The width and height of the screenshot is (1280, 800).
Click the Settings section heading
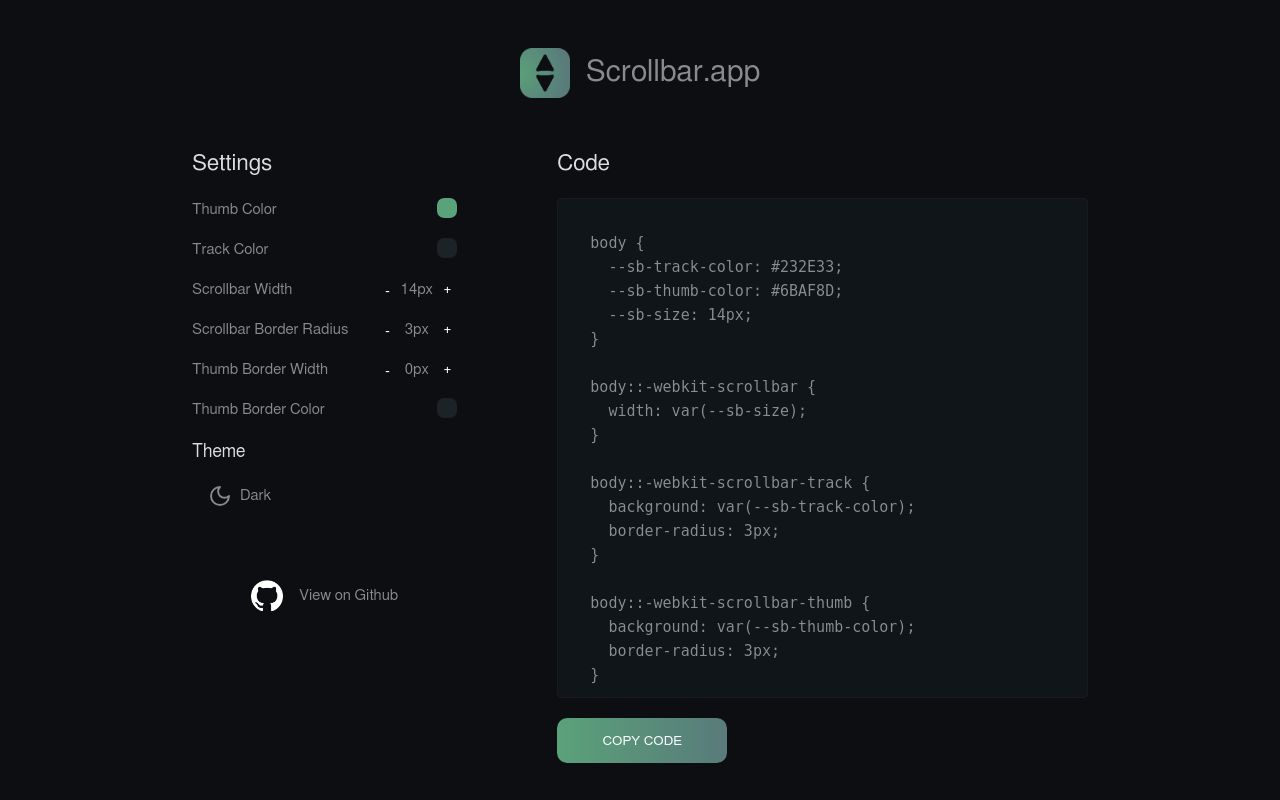pos(231,162)
